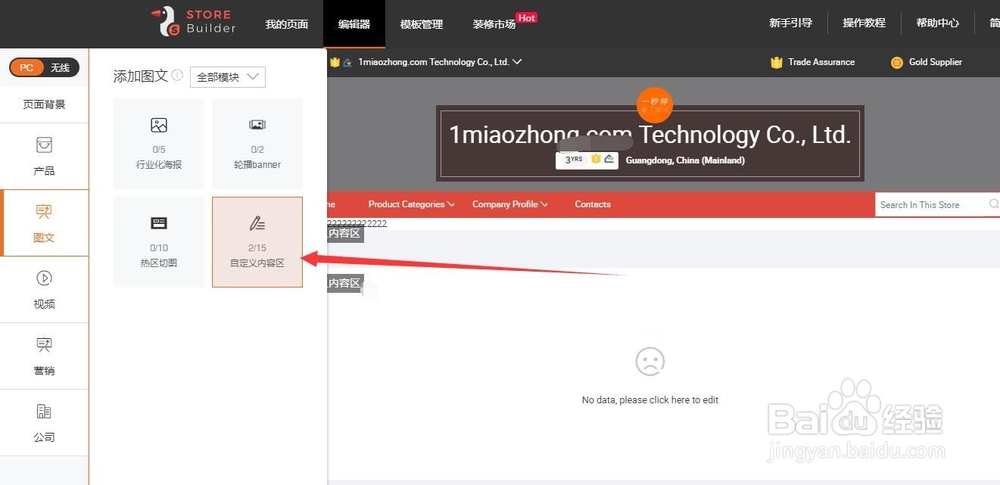
Task: Select the 视频 sidebar play icon
Action: 44,278
